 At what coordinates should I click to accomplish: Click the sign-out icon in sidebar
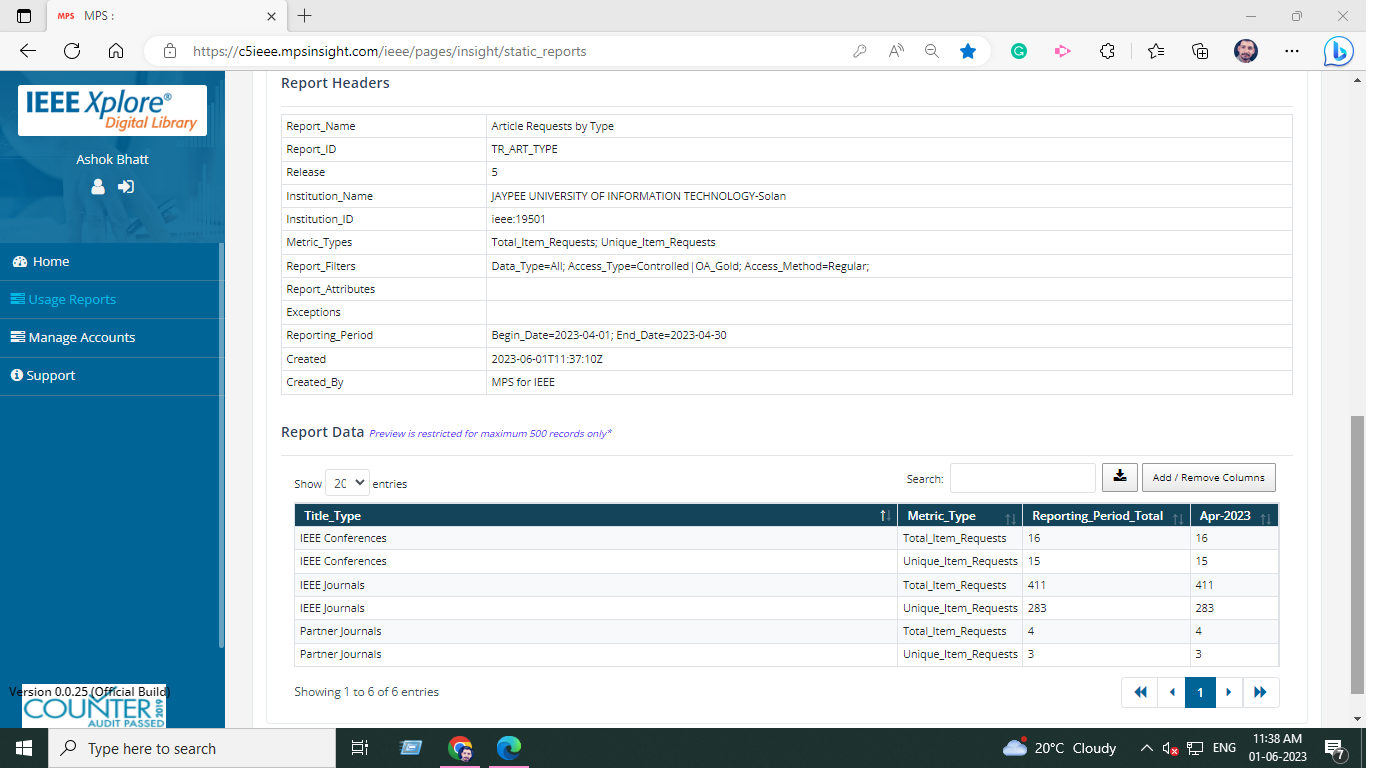point(126,186)
